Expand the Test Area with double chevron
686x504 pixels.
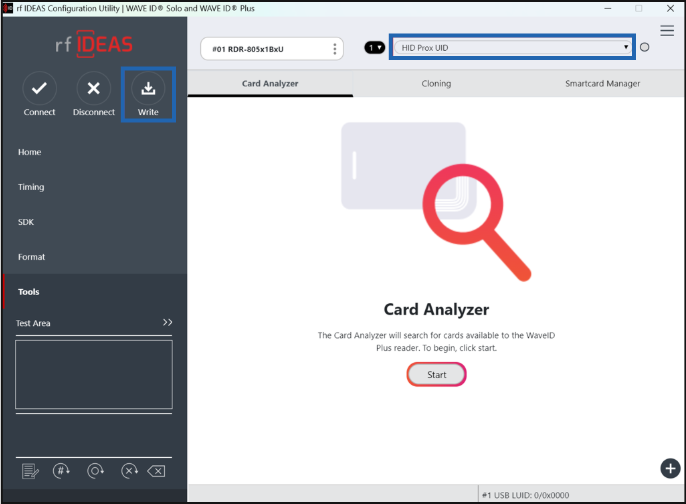coord(167,322)
